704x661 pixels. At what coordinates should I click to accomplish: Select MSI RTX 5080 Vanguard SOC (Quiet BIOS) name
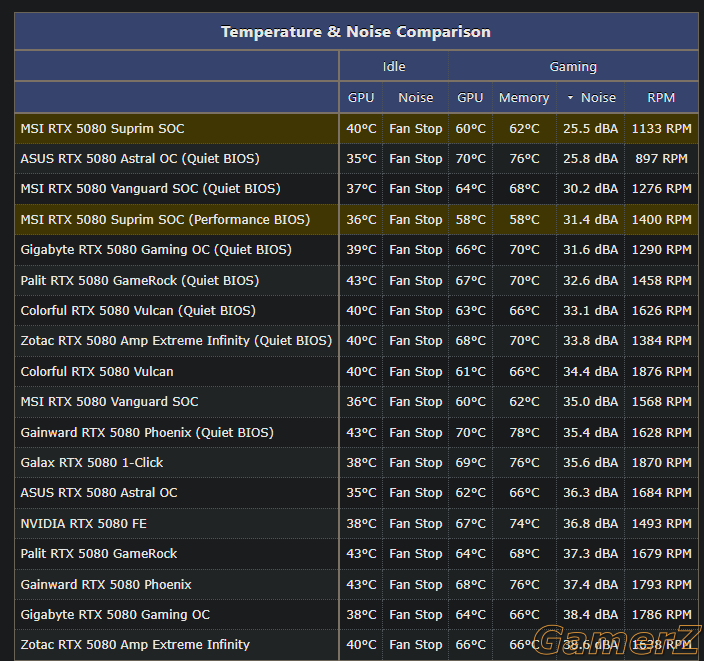pyautogui.click(x=150, y=189)
